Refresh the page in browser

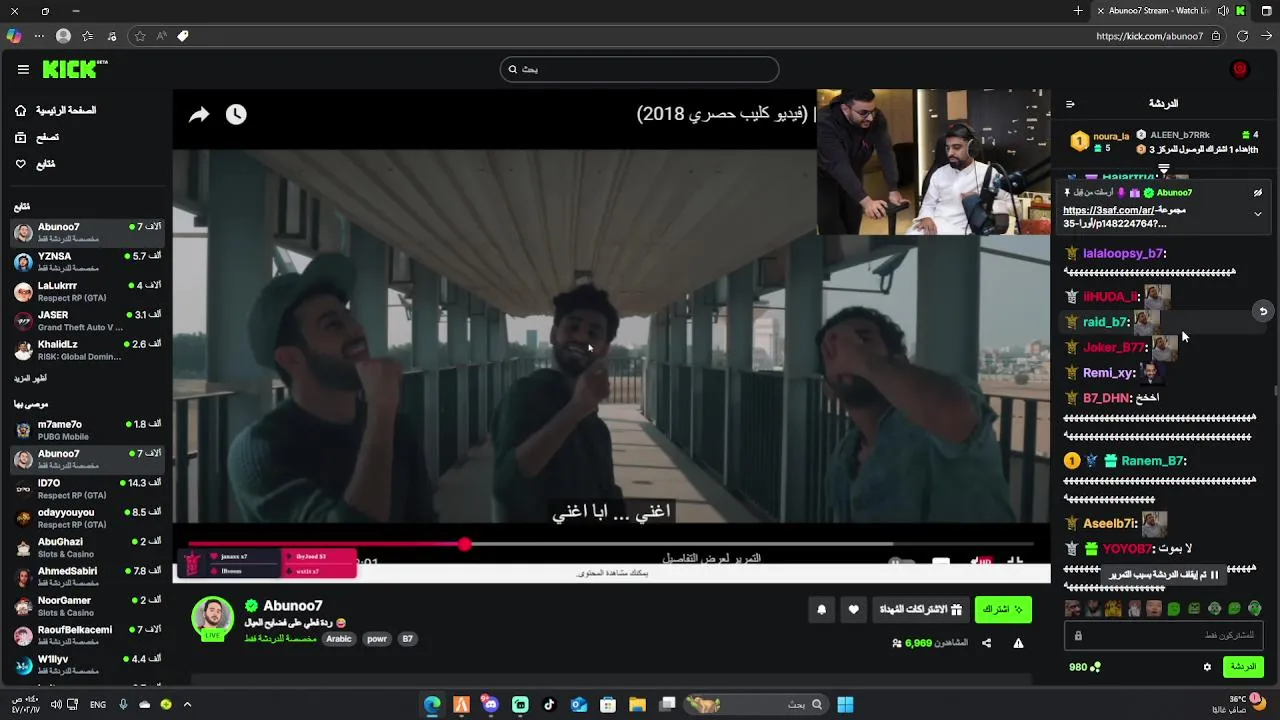pos(1242,36)
